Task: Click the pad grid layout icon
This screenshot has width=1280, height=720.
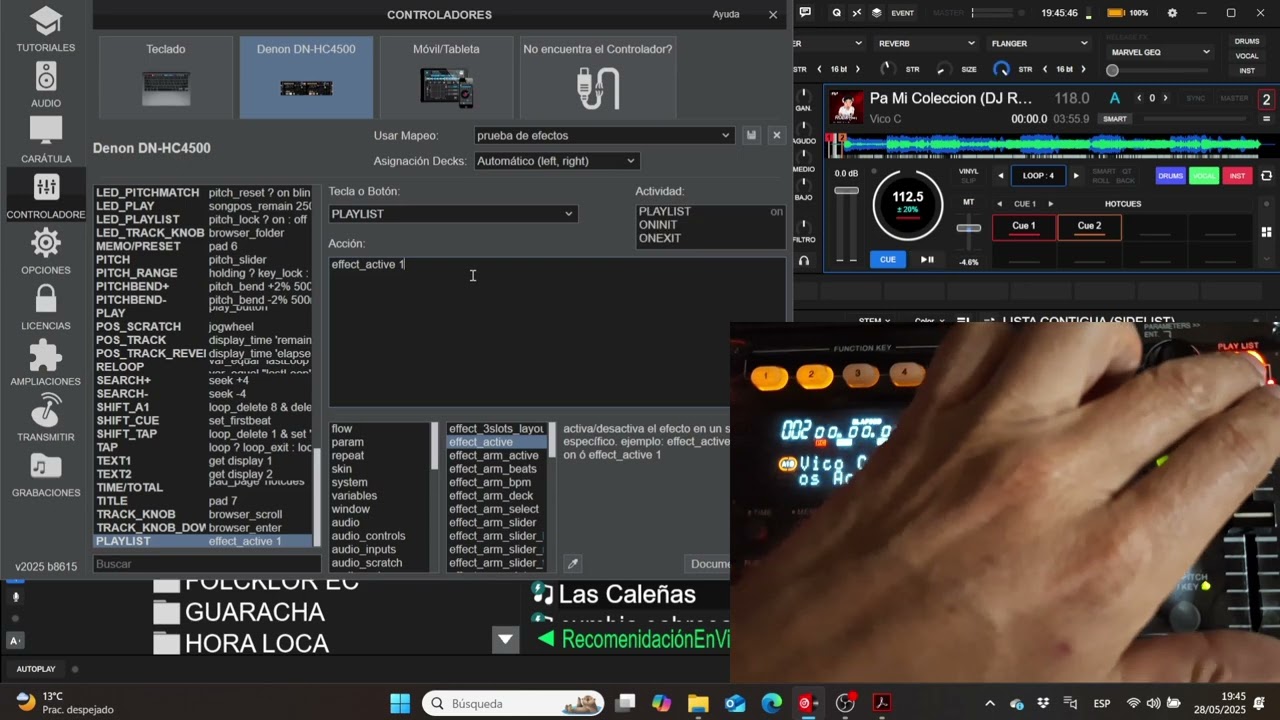Action: [1266, 232]
